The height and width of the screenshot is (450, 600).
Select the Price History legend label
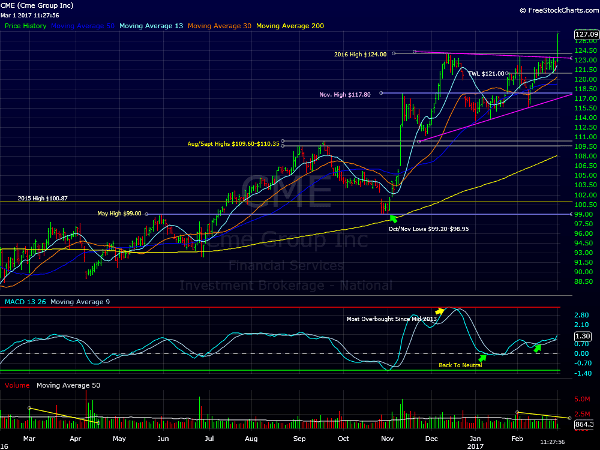[25, 26]
